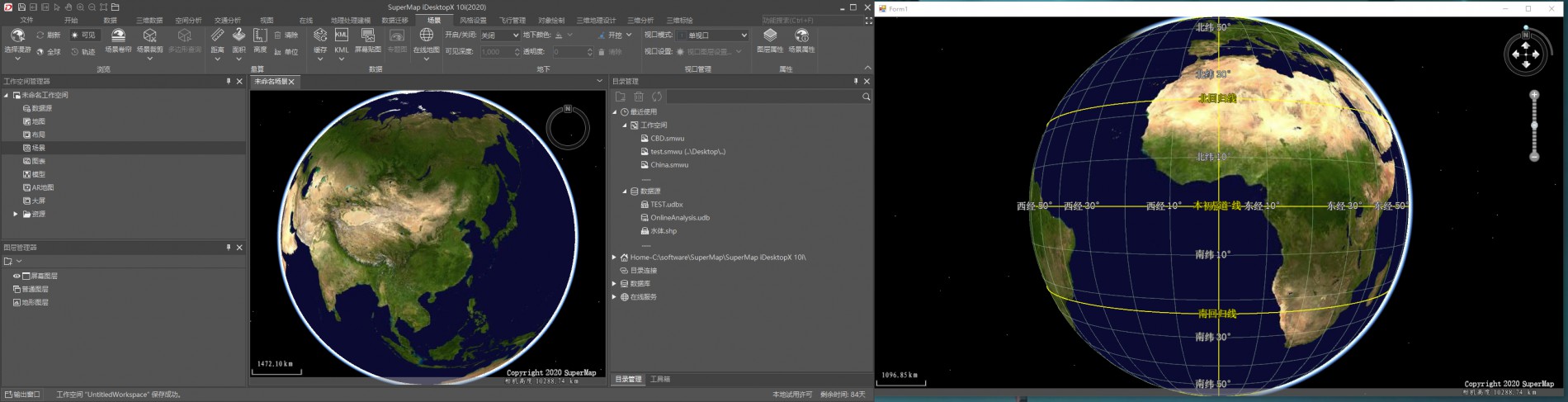
Task: Switch to the 空间分析 ribbon tab
Action: coord(188,20)
